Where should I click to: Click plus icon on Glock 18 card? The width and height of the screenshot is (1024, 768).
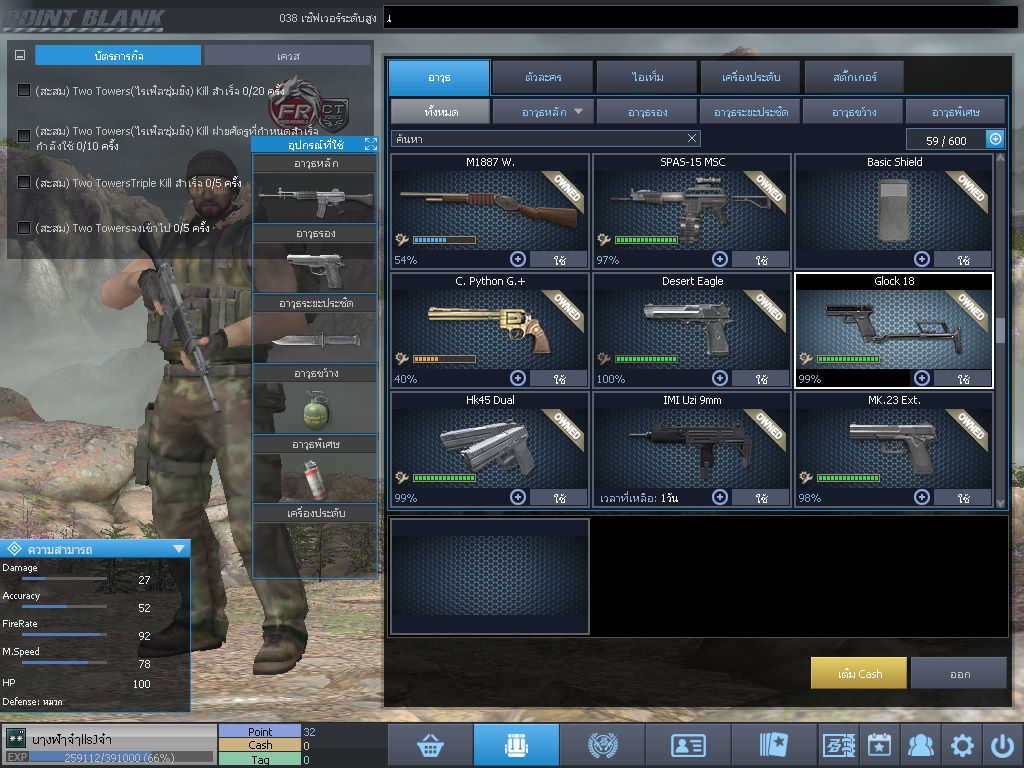coord(921,378)
